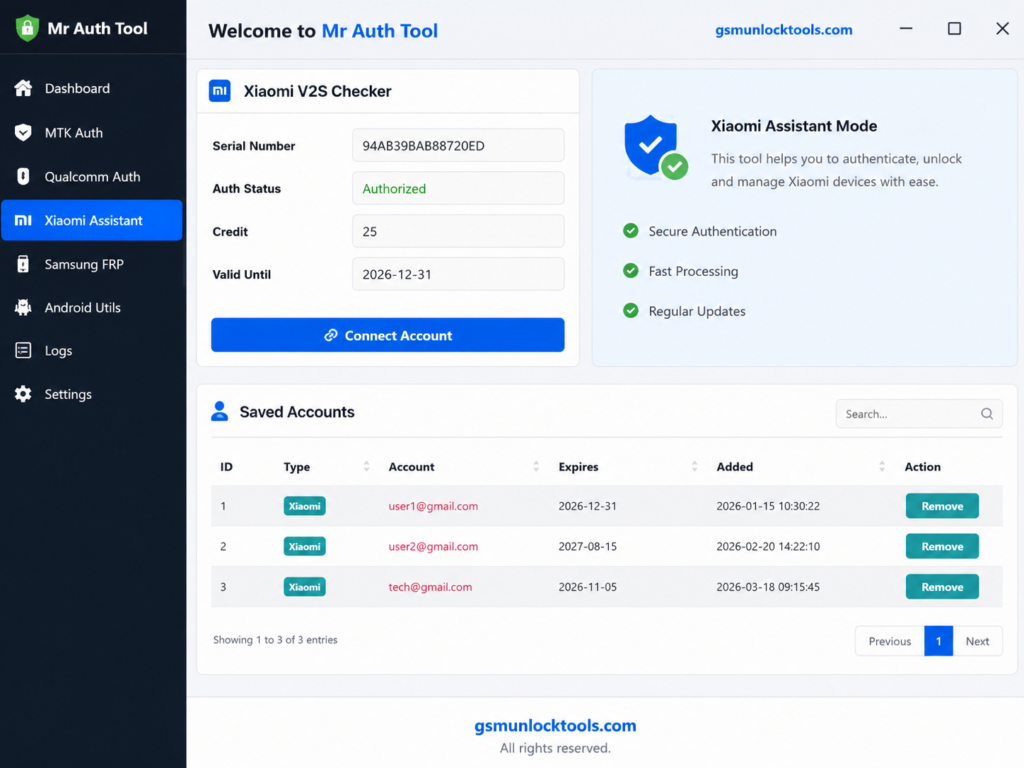Click the Android Utils robot icon
The image size is (1024, 768).
24,307
